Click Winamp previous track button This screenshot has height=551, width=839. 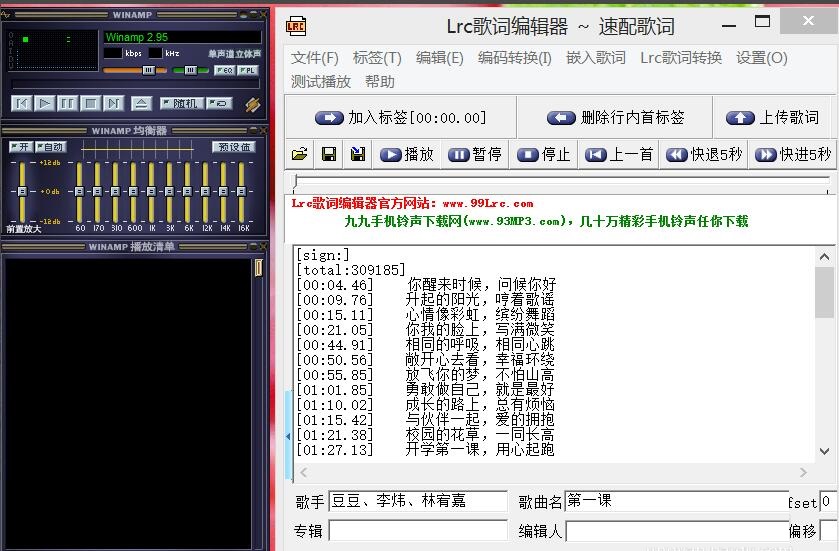click(22, 103)
